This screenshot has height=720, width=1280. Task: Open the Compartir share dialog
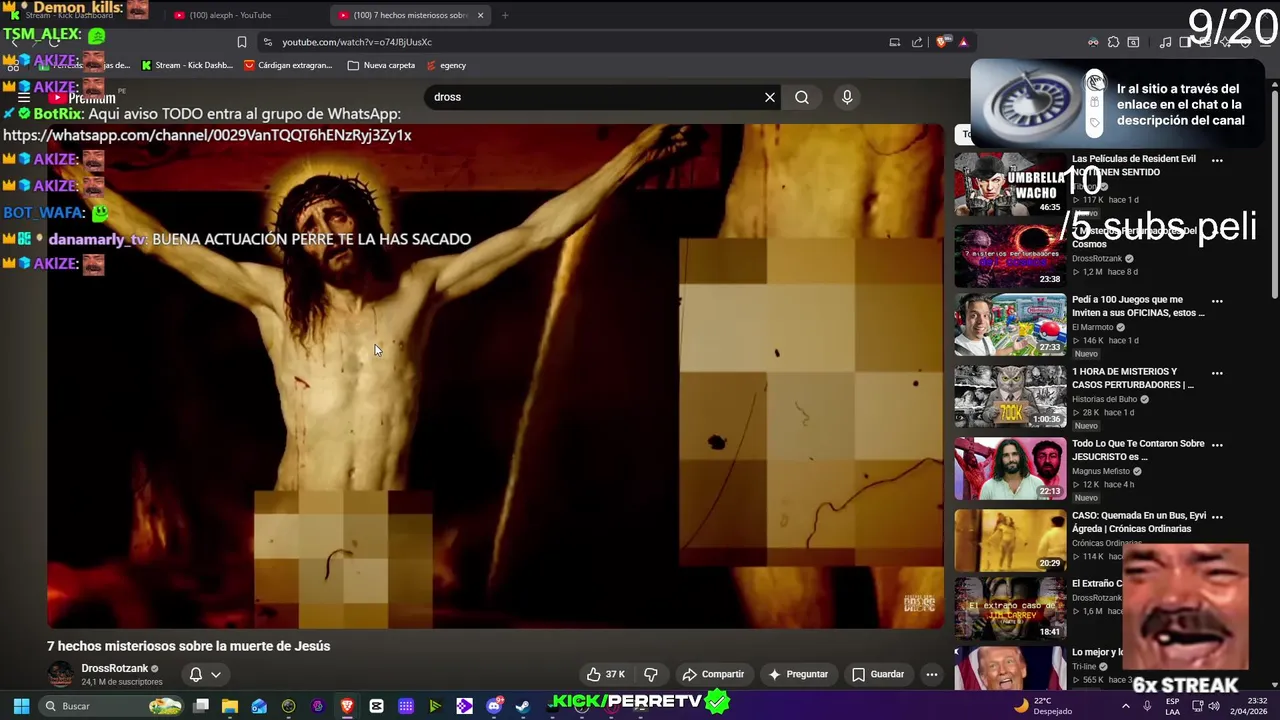713,674
